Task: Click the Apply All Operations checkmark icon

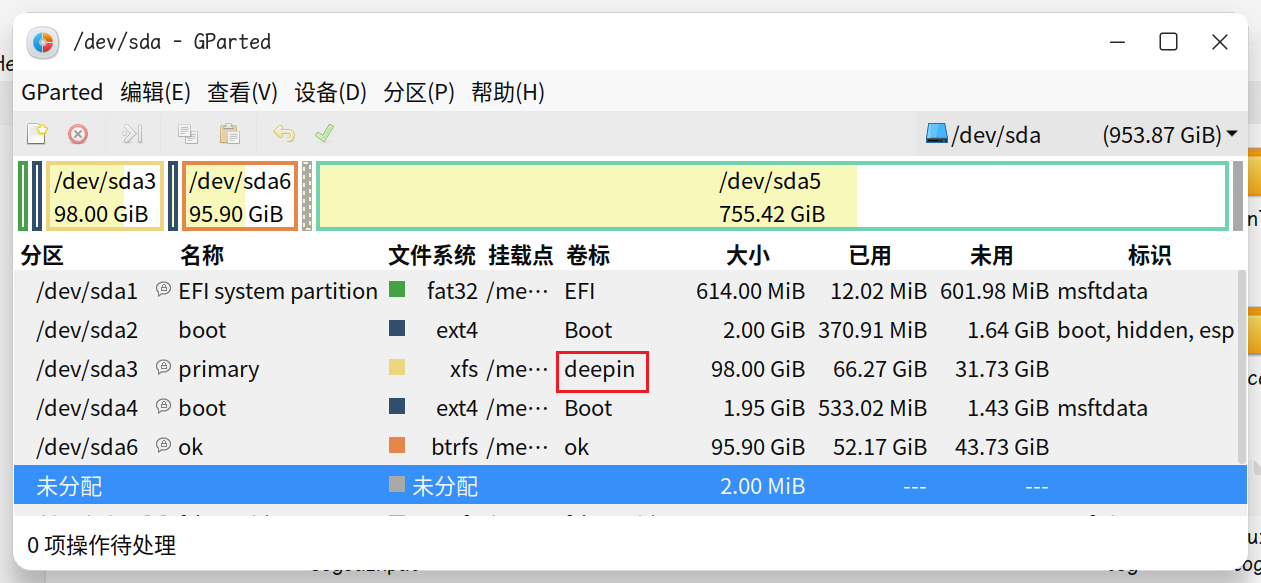Action: [x=324, y=133]
